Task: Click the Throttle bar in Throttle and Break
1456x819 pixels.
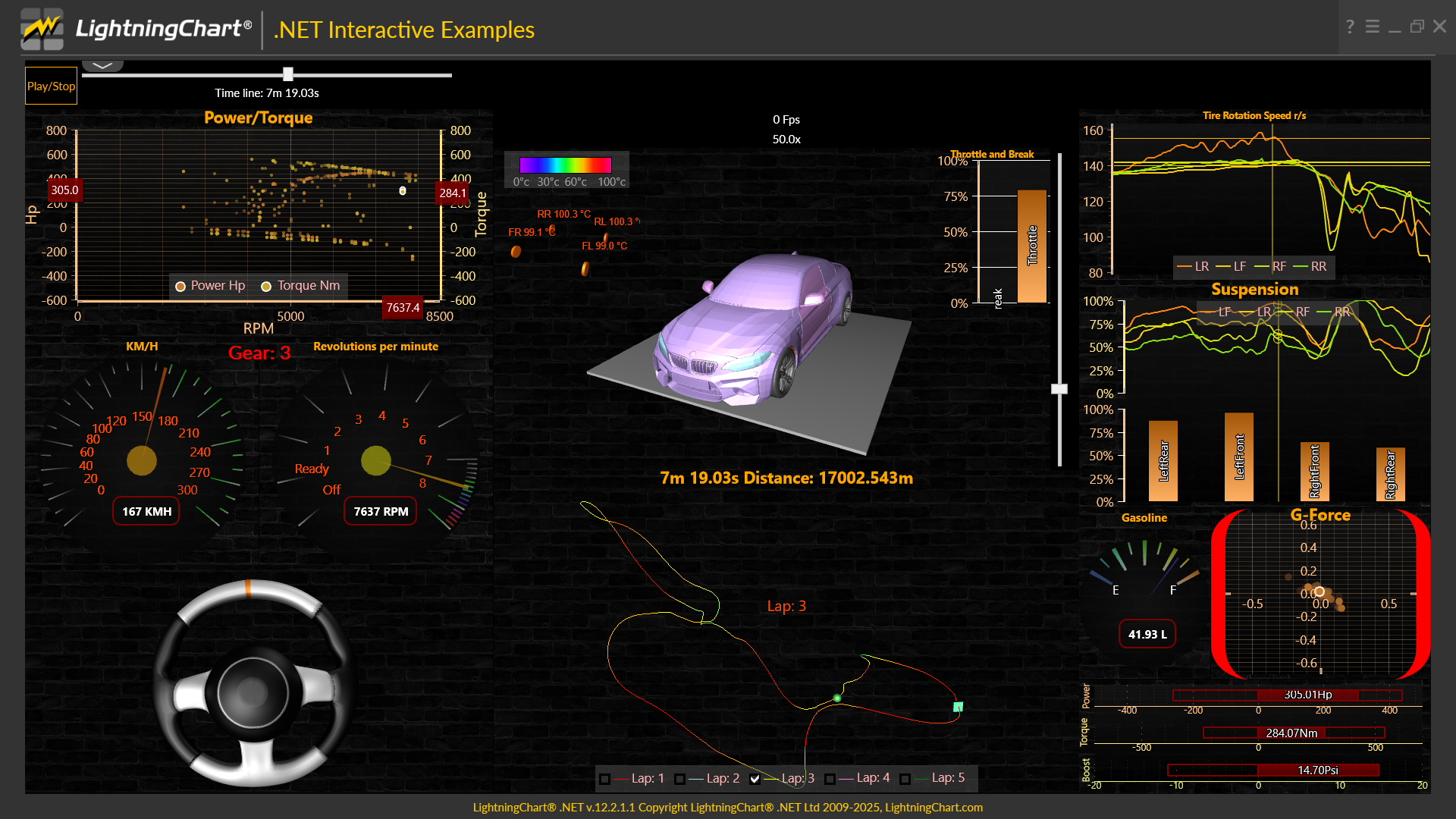Action: click(1032, 246)
